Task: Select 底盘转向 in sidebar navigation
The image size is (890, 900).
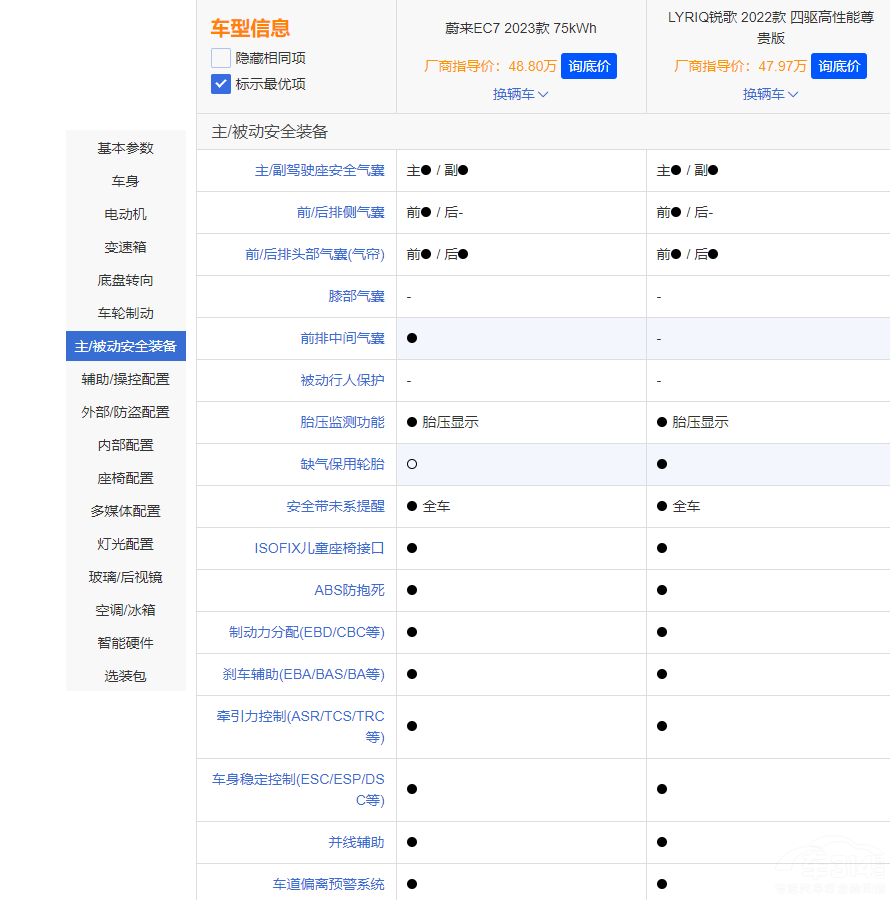Action: click(125, 280)
